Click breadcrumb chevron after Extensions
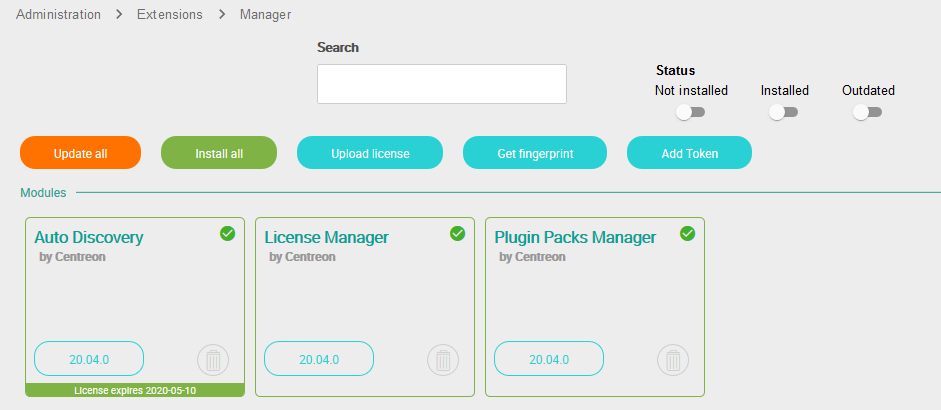The height and width of the screenshot is (410, 941). pyautogui.click(x=222, y=14)
